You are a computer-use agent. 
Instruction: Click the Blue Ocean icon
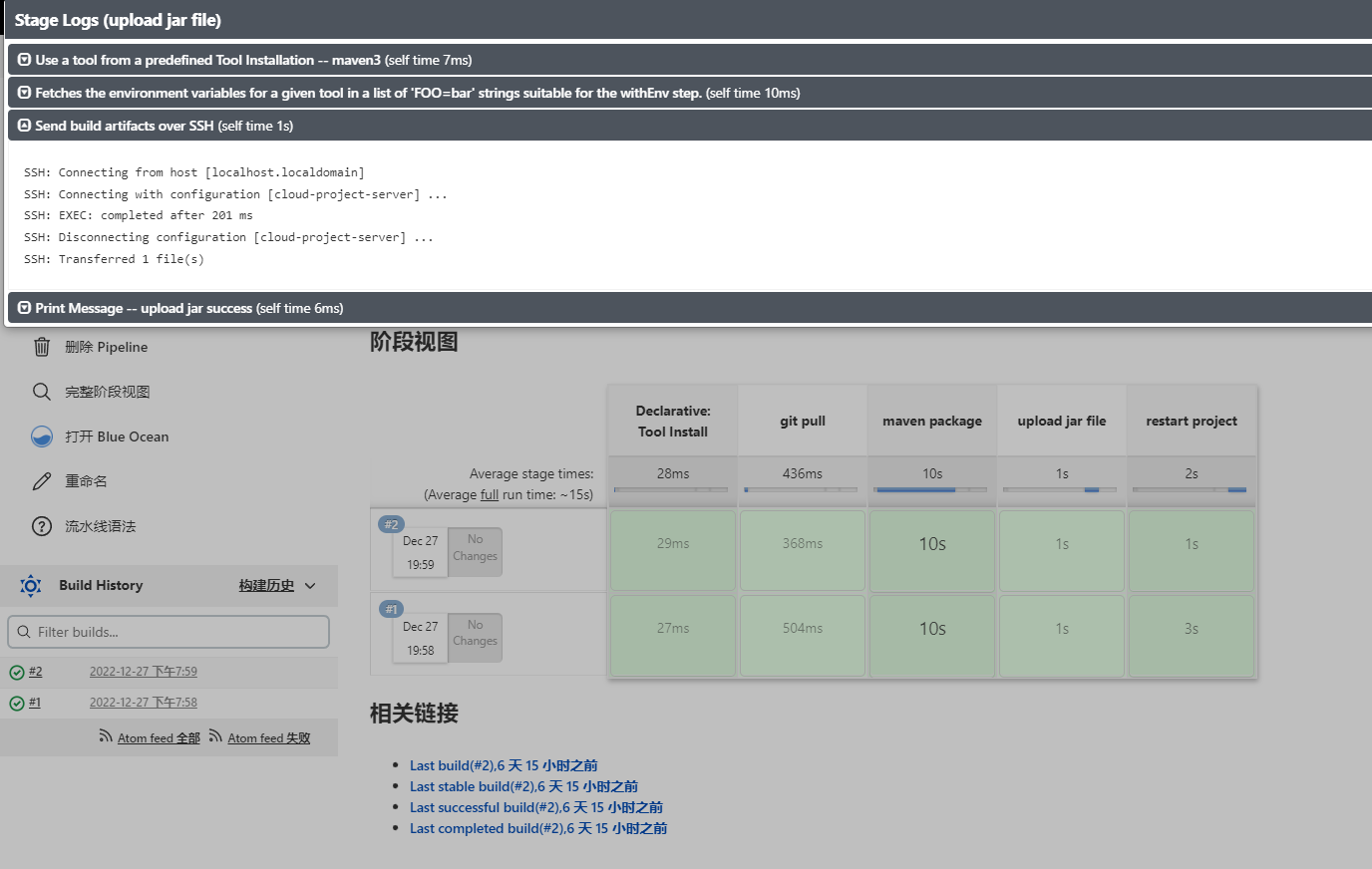click(42, 436)
